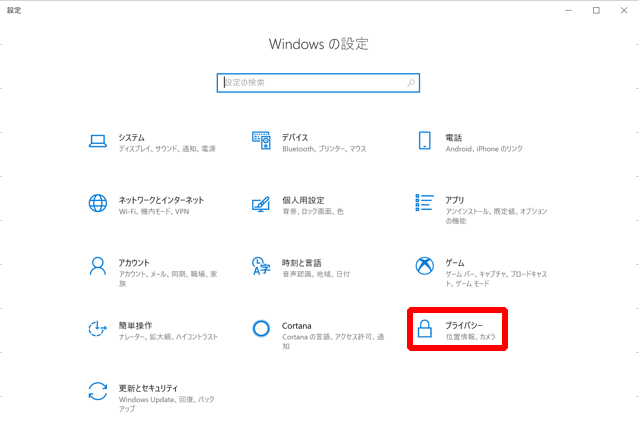
Task: Click the globe icon for ネットワークとインターネット
Action: pos(98,203)
